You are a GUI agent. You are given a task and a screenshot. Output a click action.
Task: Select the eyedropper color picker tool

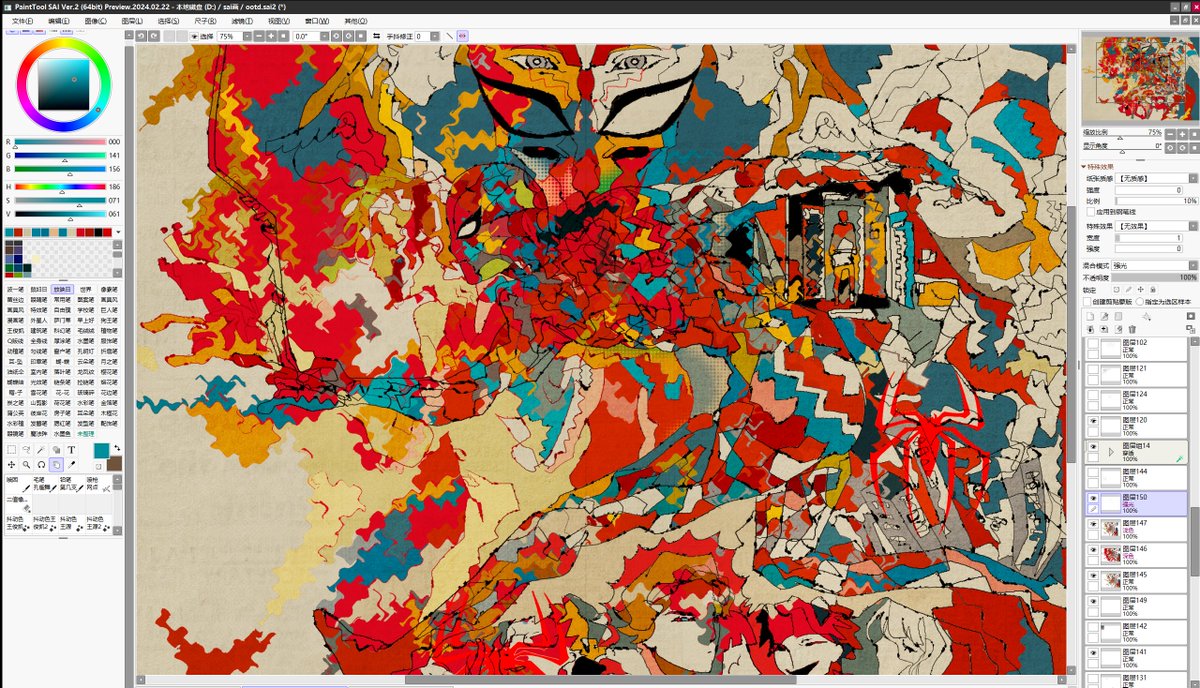pyautogui.click(x=72, y=465)
